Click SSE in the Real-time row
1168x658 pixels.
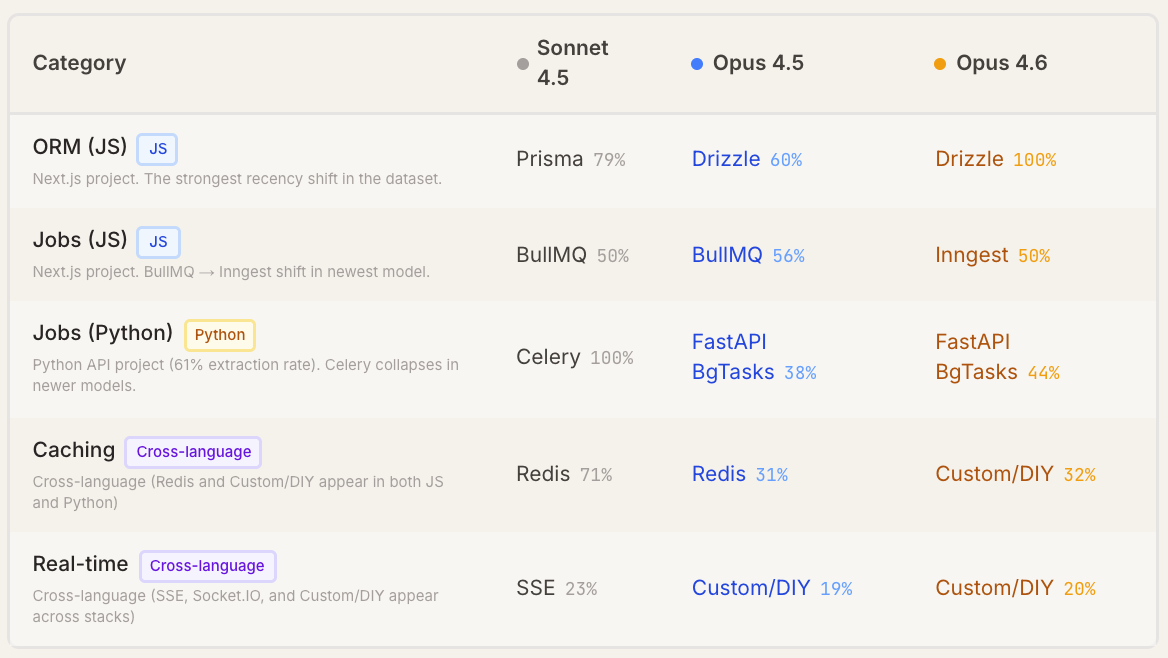(x=535, y=588)
